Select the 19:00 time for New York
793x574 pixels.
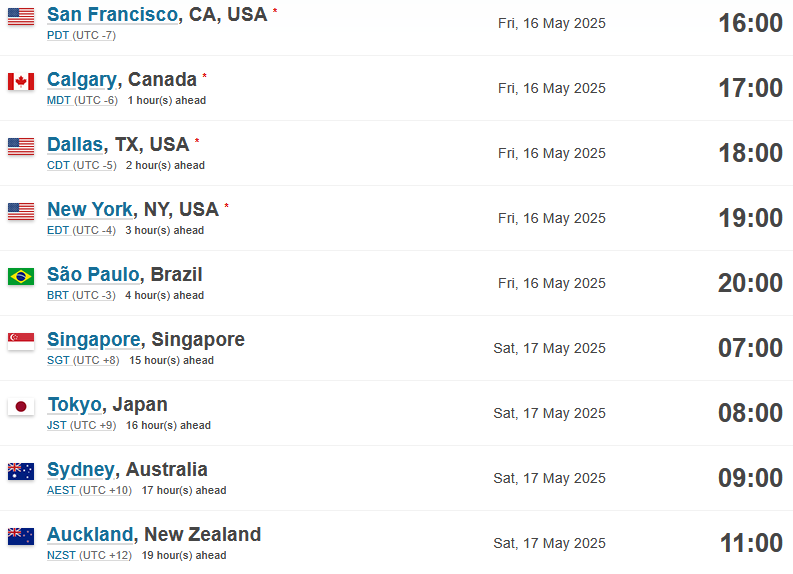pyautogui.click(x=751, y=218)
